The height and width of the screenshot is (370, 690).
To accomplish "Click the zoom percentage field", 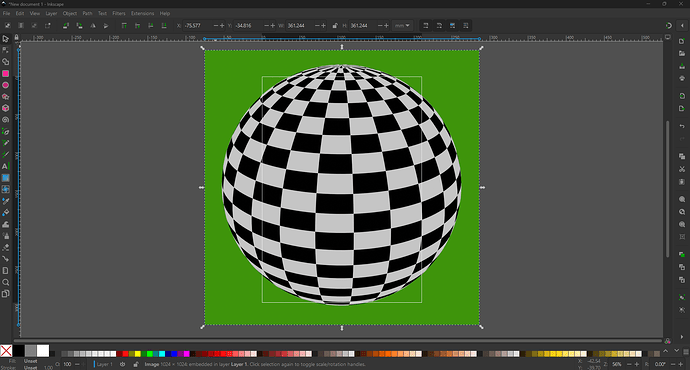I will [617, 364].
